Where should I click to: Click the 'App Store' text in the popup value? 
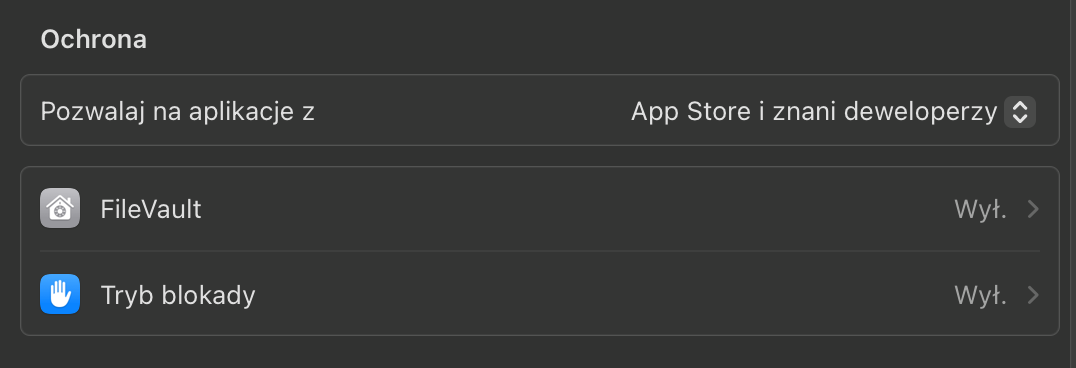click(x=691, y=112)
